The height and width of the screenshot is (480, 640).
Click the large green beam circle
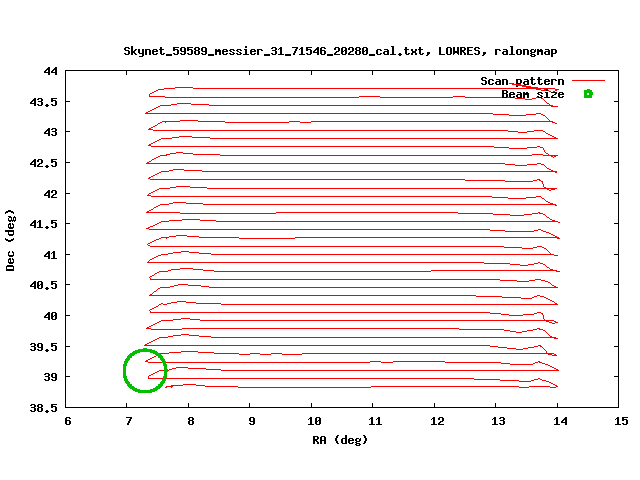(x=145, y=371)
